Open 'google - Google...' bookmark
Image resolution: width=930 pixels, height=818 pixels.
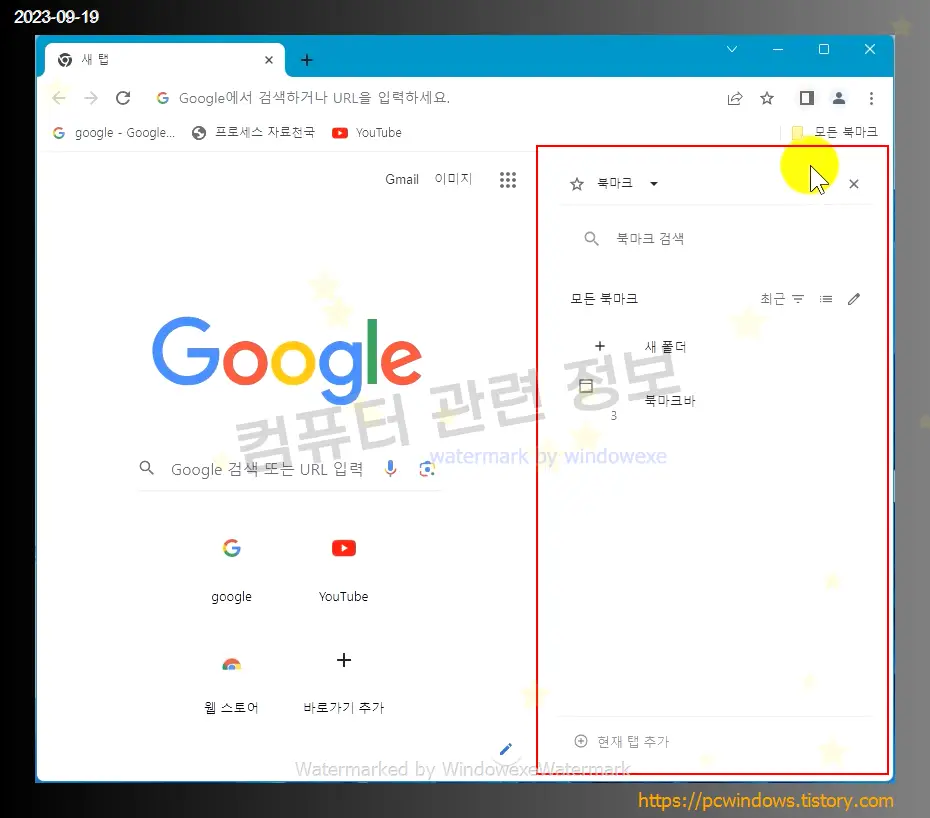tap(114, 133)
